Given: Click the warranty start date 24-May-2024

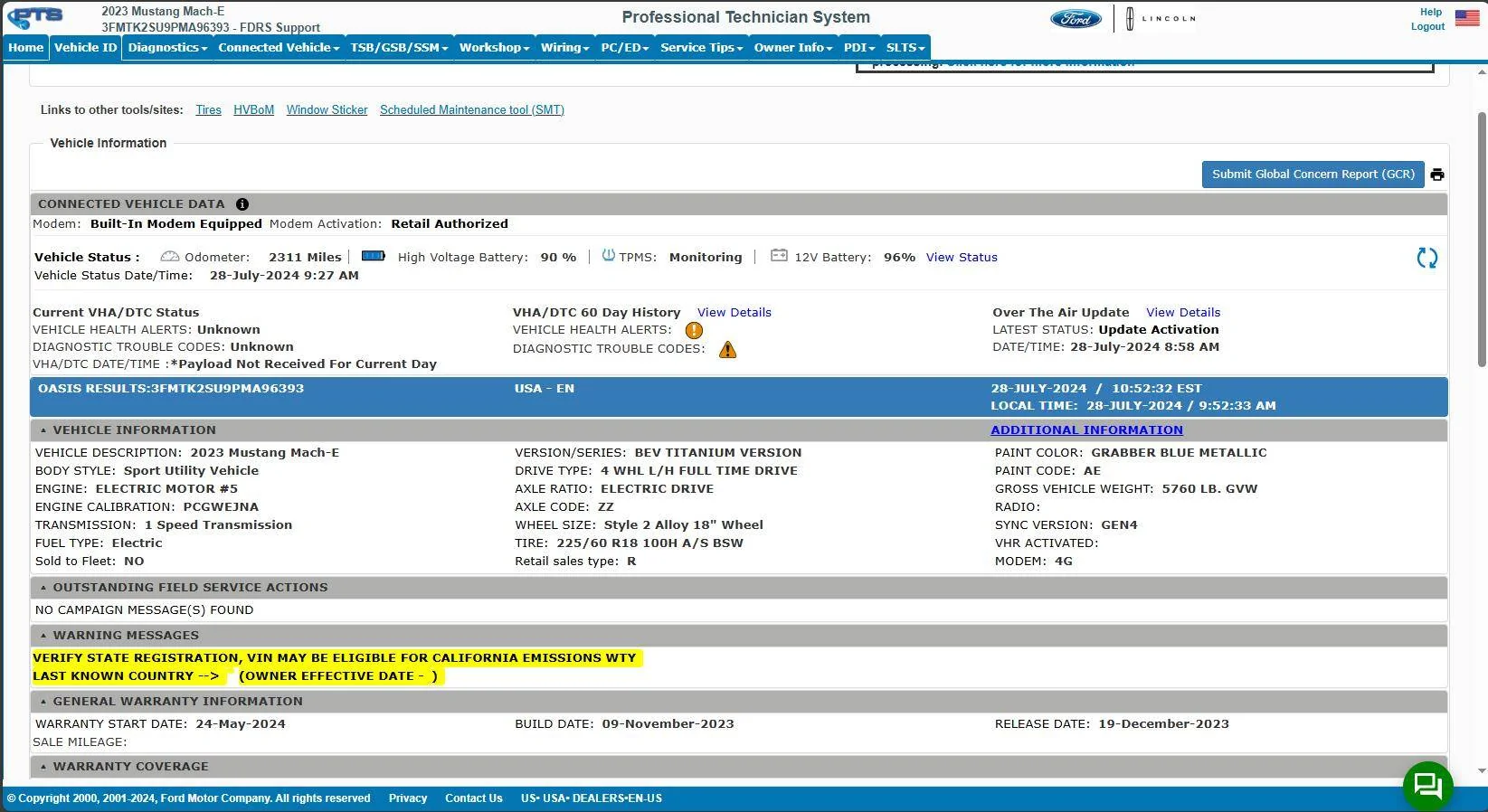Looking at the screenshot, I should point(241,724).
